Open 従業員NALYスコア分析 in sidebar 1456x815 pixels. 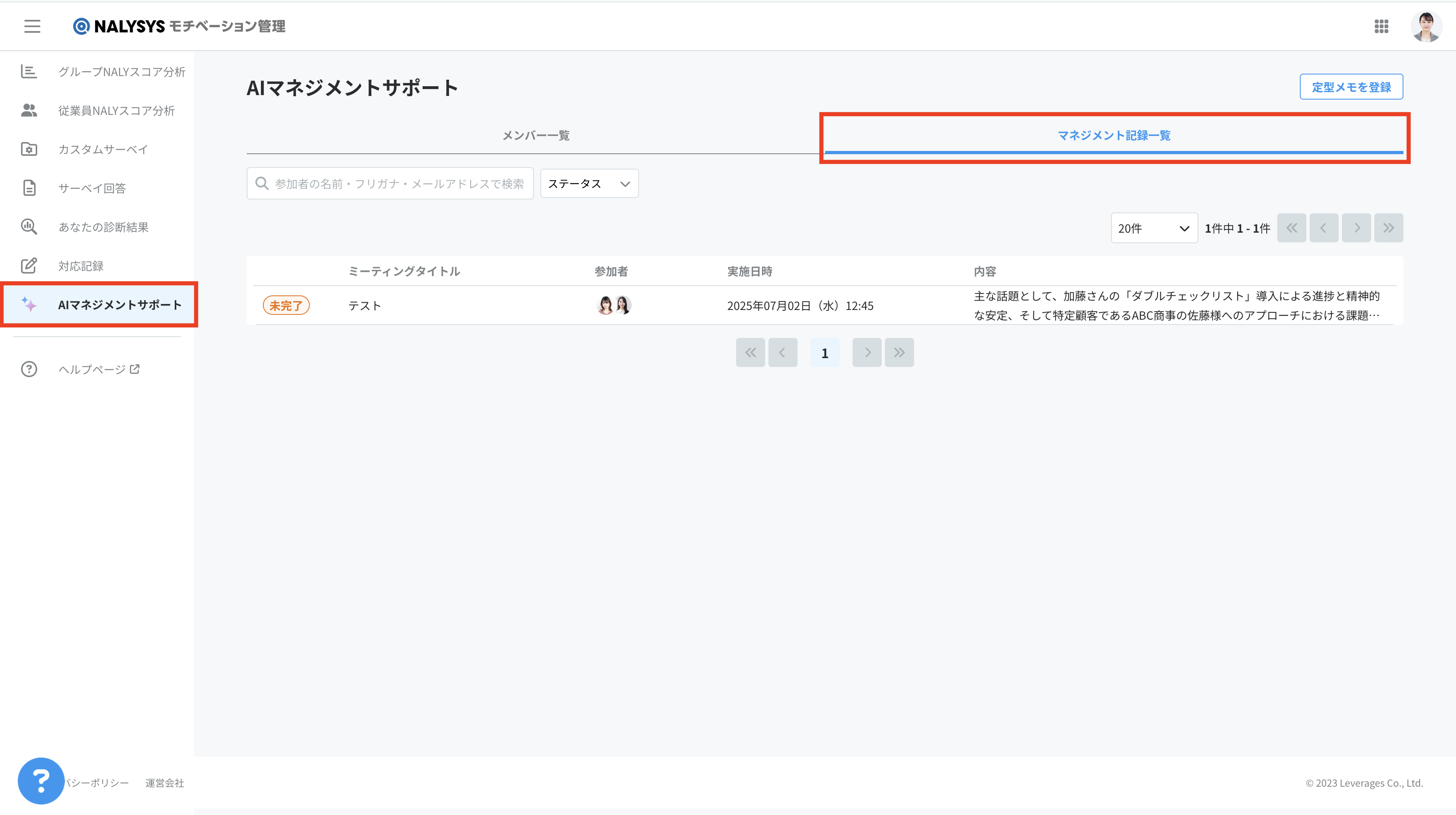(x=97, y=111)
